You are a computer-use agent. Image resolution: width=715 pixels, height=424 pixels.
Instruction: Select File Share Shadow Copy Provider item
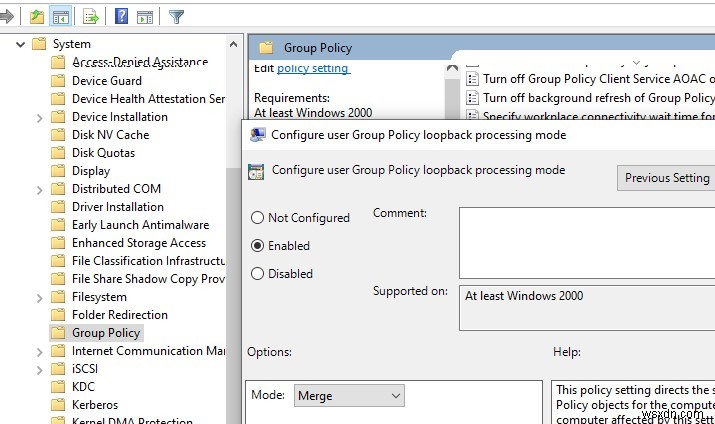(x=148, y=279)
